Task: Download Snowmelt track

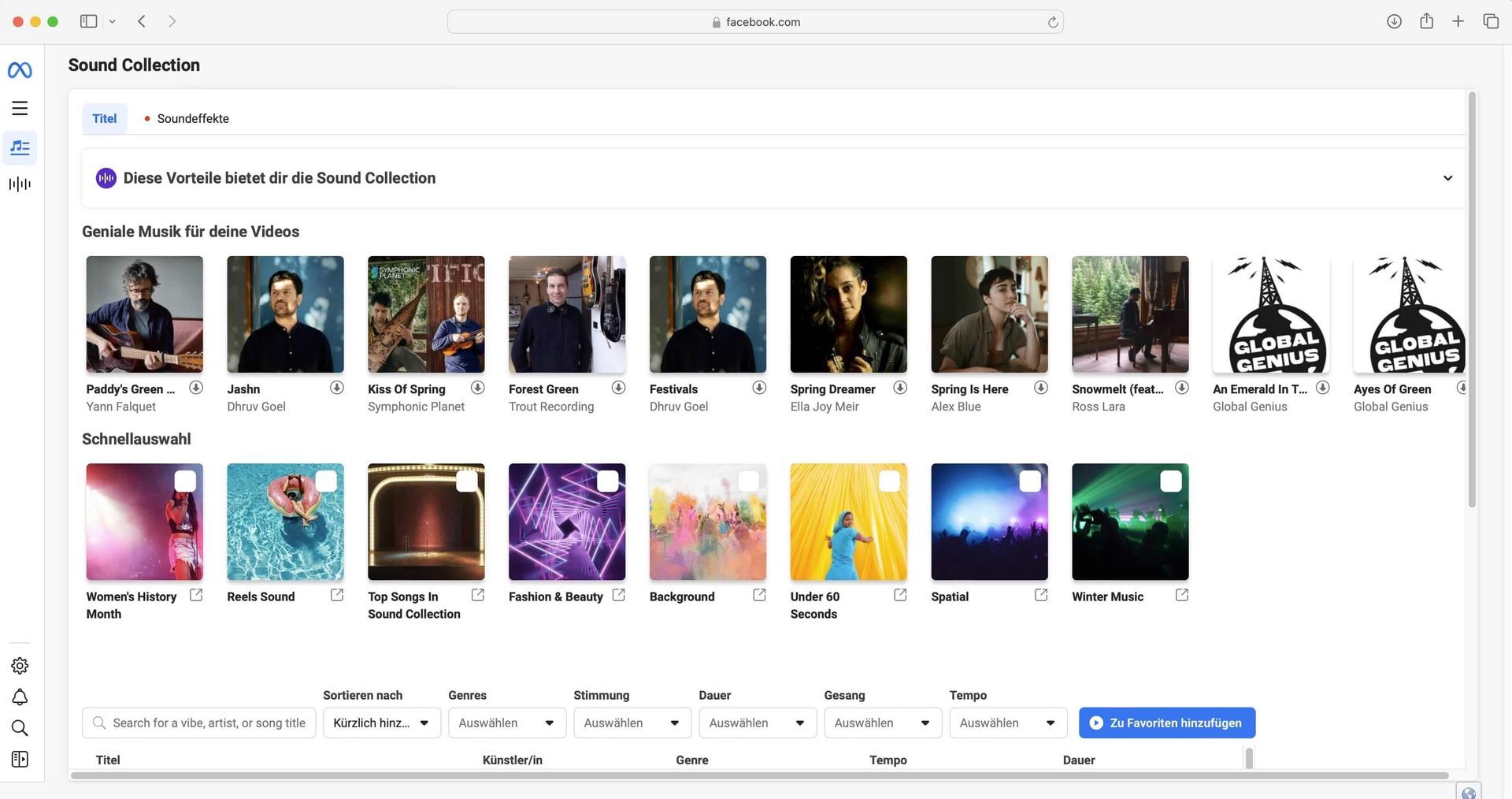Action: click(x=1182, y=388)
